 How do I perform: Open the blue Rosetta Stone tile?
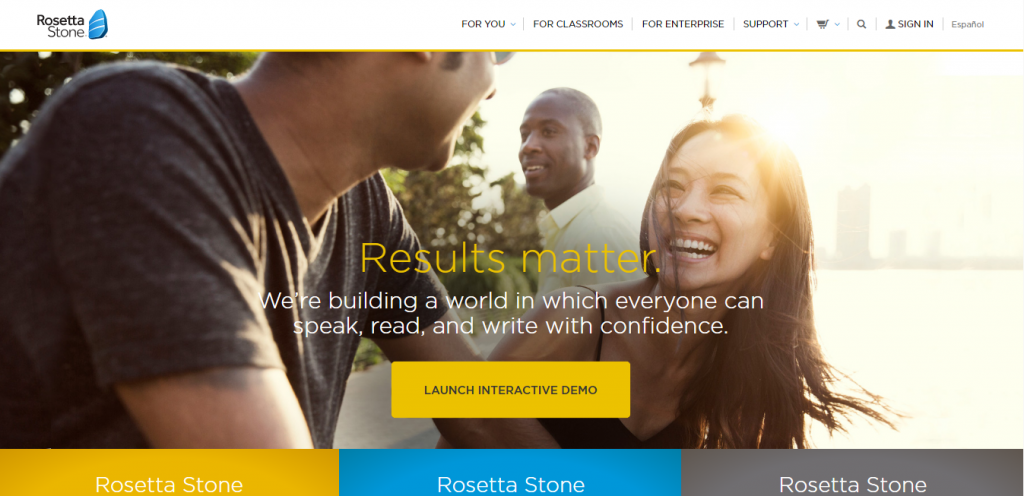(x=510, y=473)
